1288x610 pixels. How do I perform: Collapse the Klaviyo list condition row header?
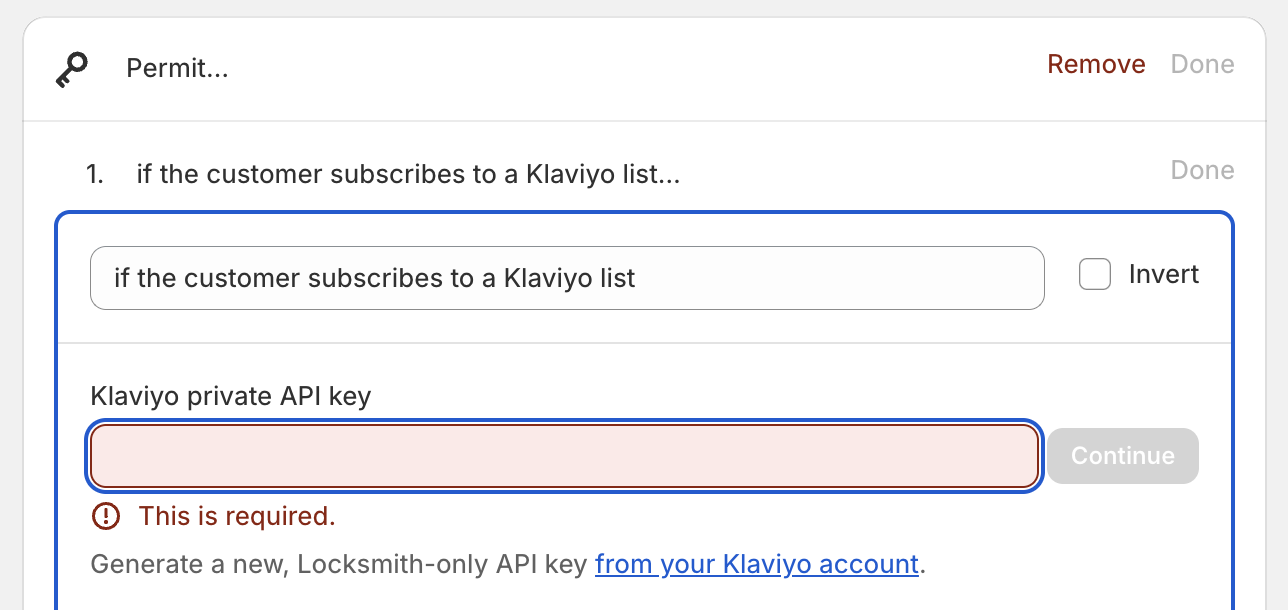[x=383, y=175]
